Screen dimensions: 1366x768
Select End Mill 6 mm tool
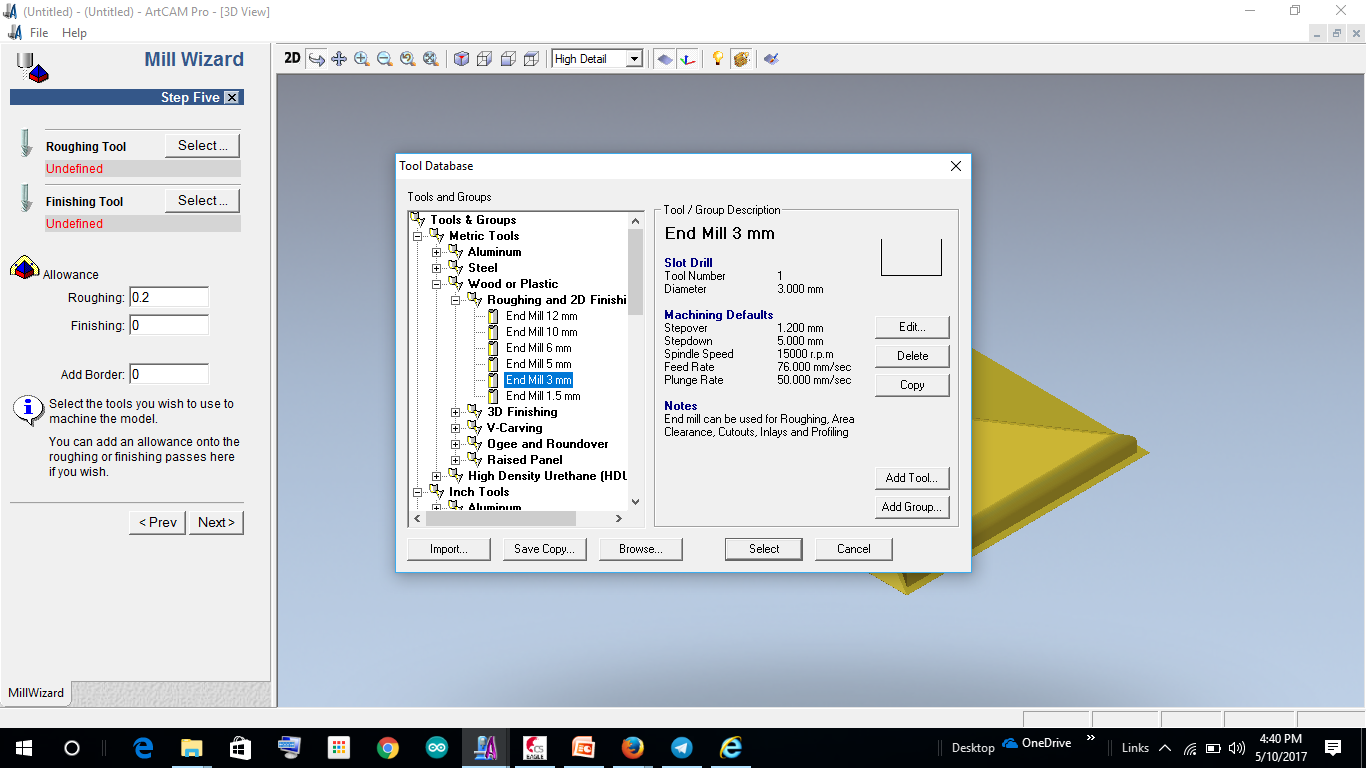538,348
